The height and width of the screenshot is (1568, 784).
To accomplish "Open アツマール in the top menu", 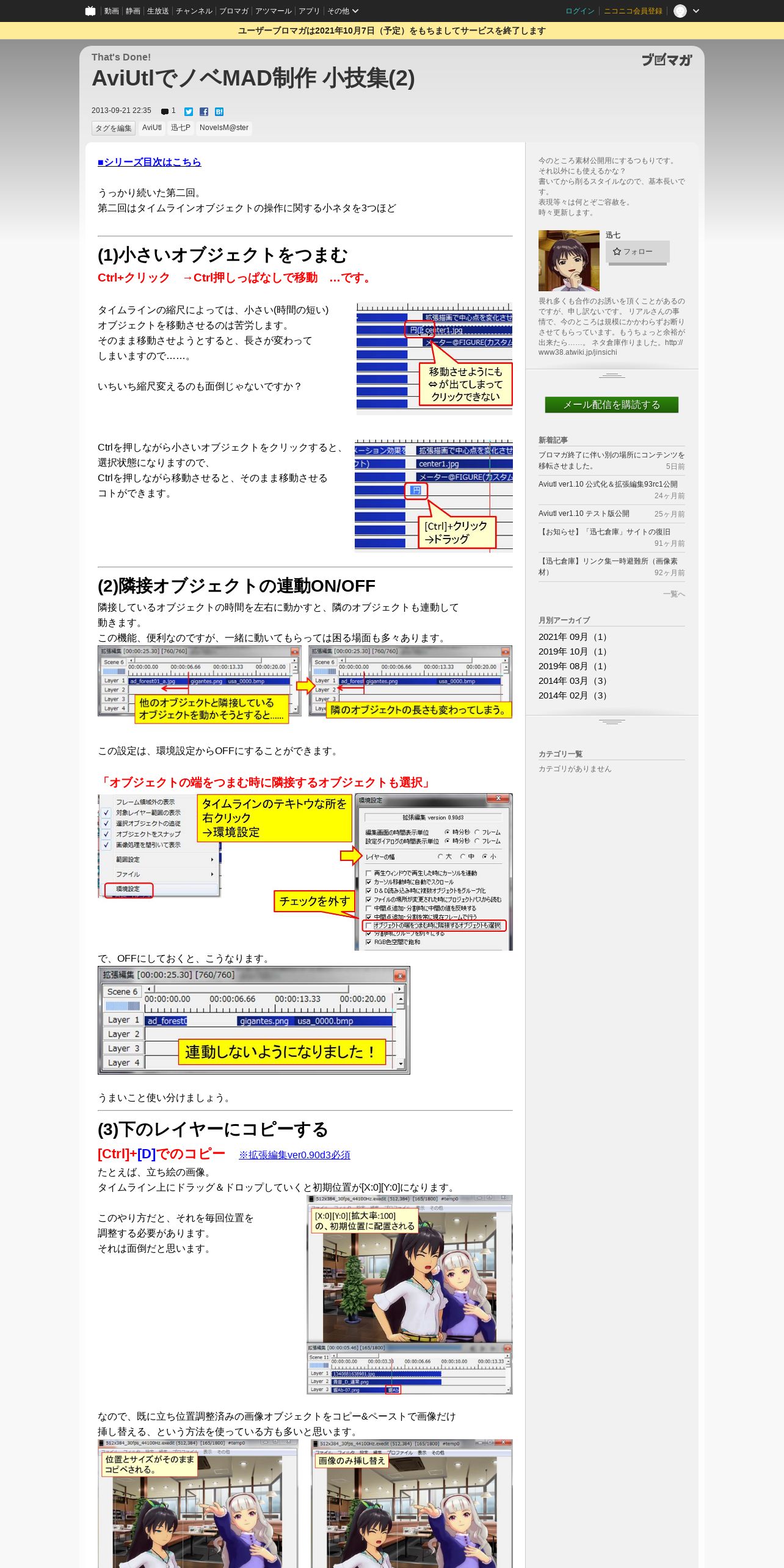I will [x=274, y=11].
